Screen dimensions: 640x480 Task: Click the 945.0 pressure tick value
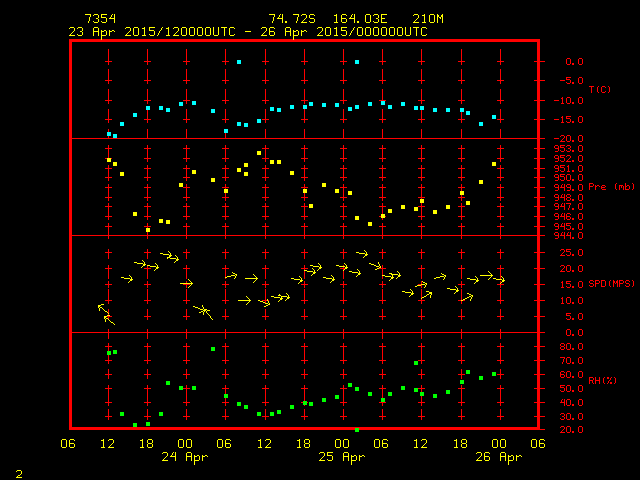[569, 226]
